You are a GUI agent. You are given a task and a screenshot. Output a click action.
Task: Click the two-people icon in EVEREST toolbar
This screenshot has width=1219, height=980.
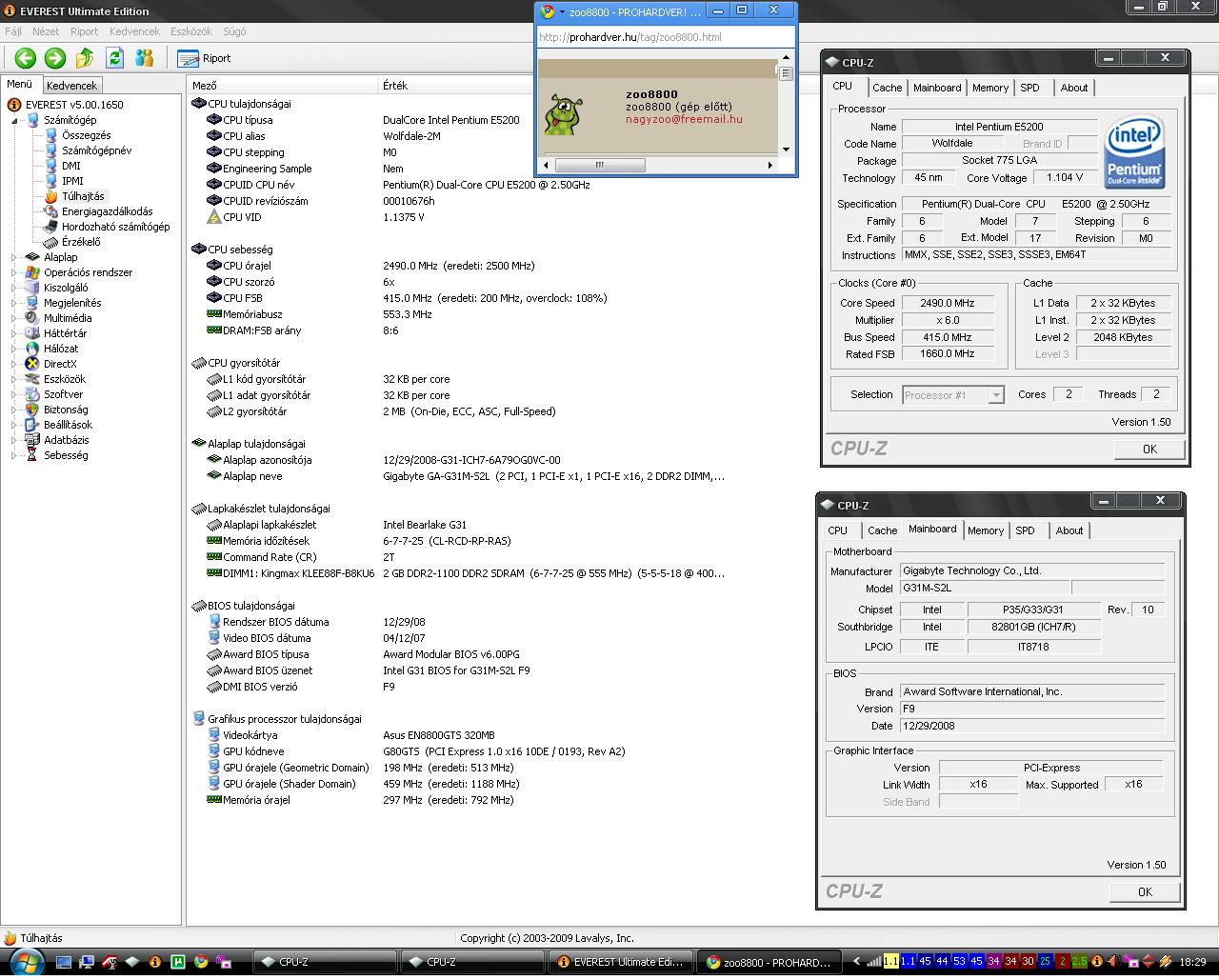pyautogui.click(x=145, y=58)
